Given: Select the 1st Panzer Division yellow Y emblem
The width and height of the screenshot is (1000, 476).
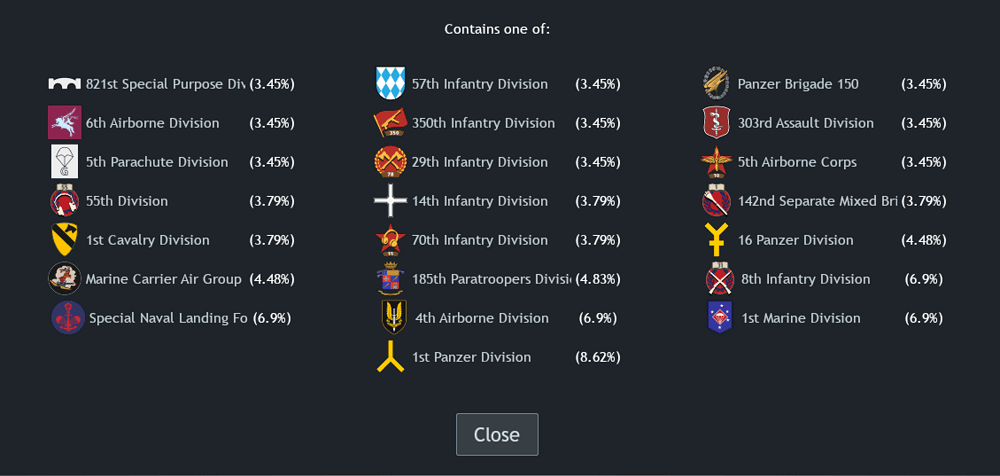Looking at the screenshot, I should pyautogui.click(x=390, y=357).
